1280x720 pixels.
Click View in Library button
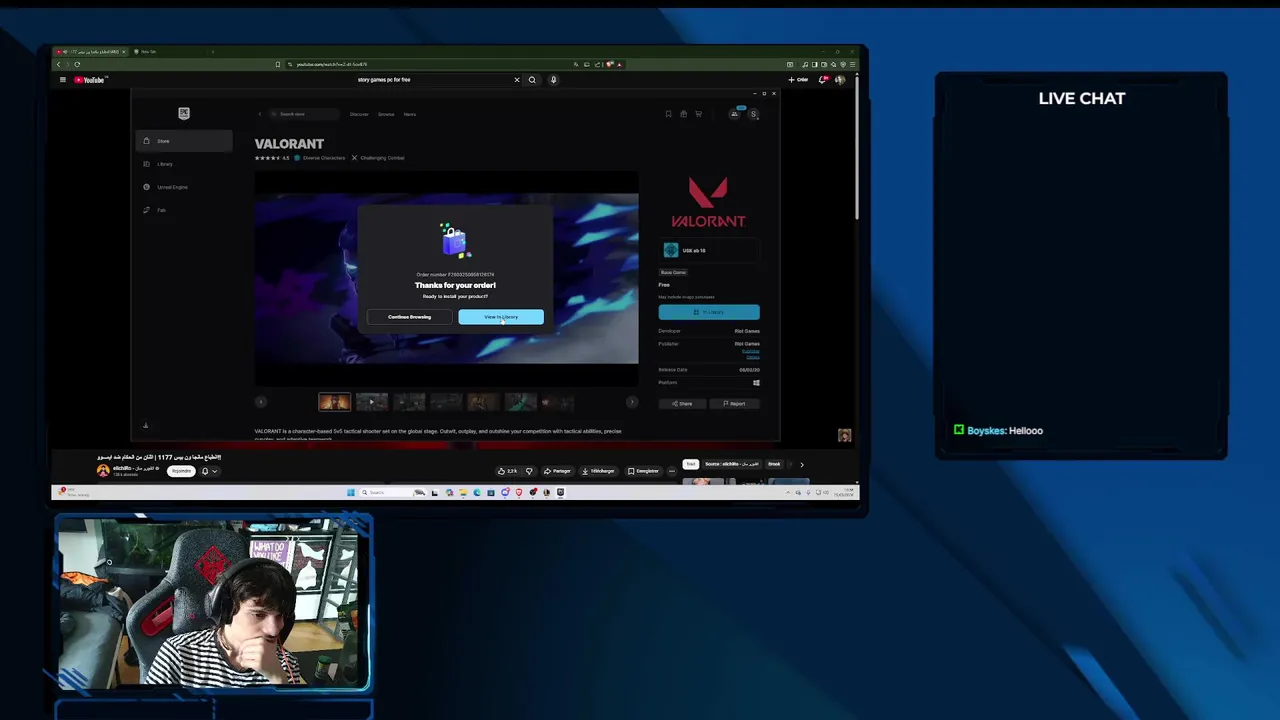[501, 317]
